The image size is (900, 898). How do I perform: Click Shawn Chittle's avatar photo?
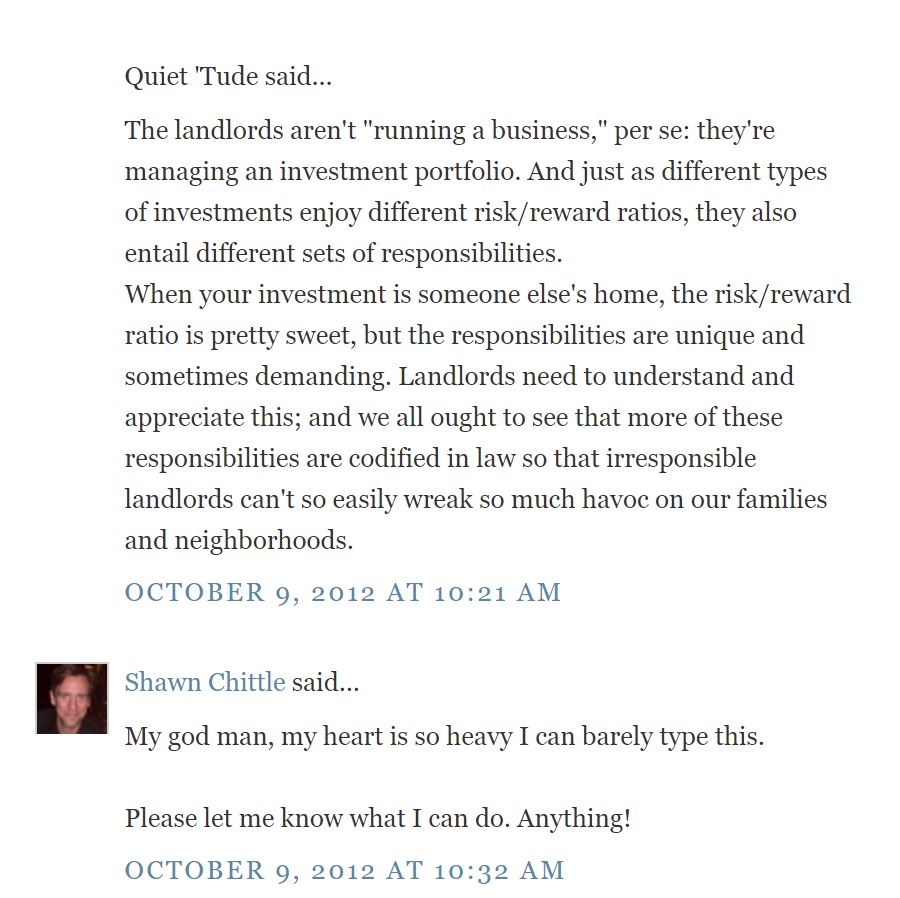click(71, 698)
